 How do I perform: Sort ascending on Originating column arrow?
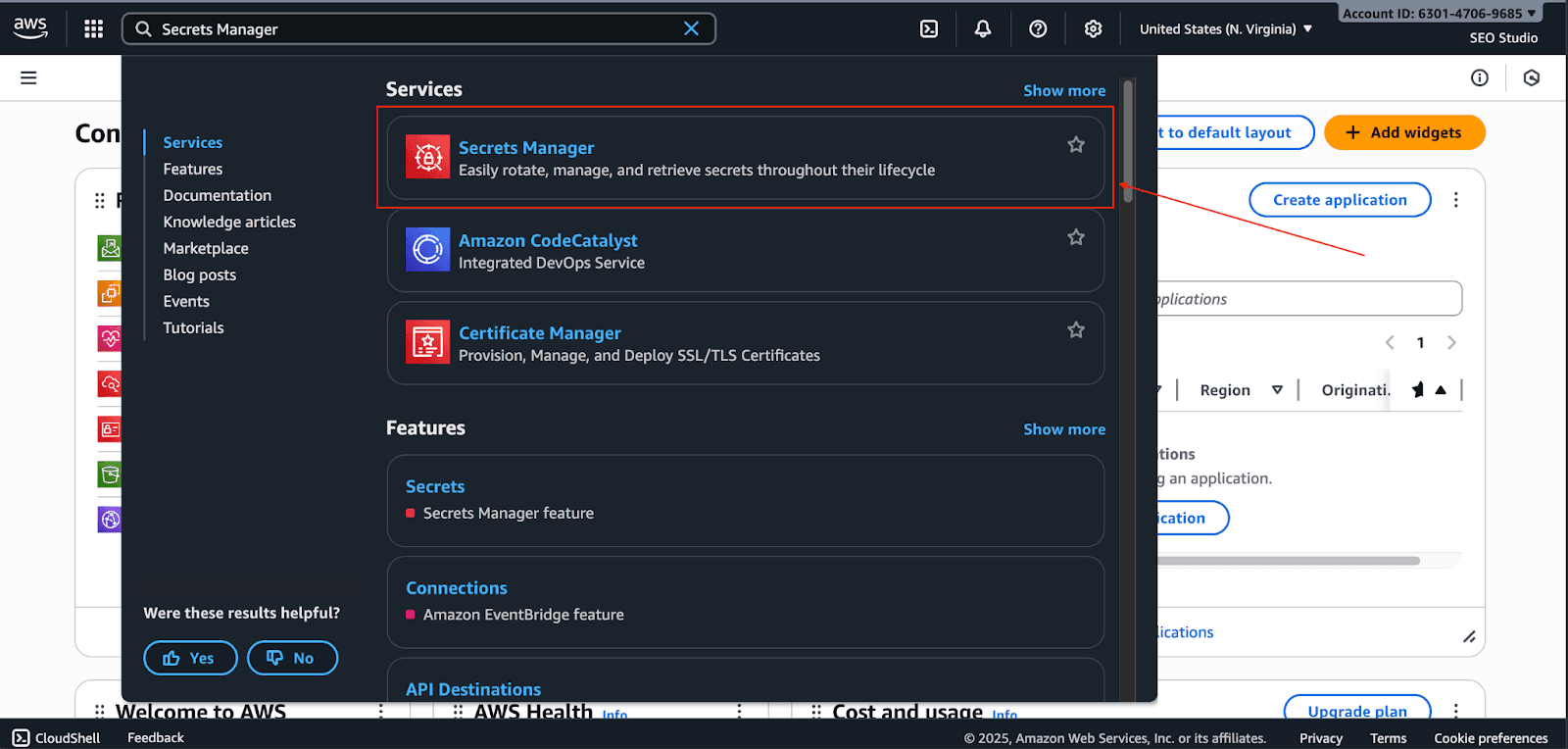[1441, 390]
